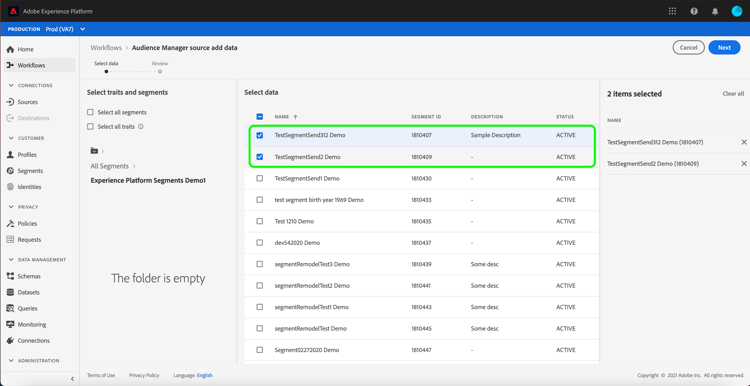The width and height of the screenshot is (750, 386).
Task: Click the Clear all link
Action: pyautogui.click(x=733, y=94)
